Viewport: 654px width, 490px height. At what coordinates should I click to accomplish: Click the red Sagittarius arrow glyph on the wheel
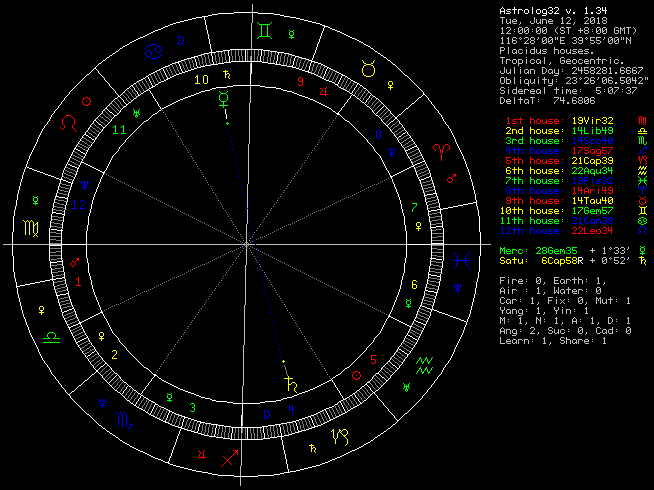point(231,457)
